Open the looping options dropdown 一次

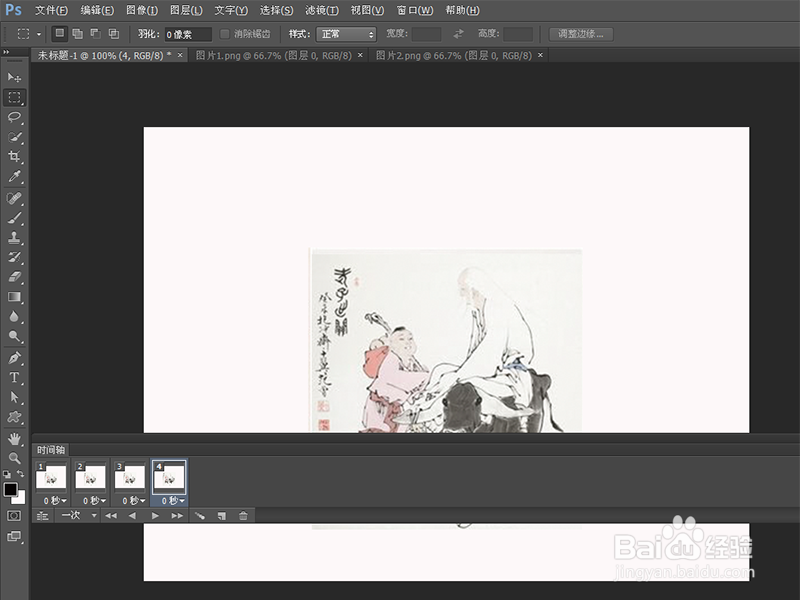(x=79, y=515)
